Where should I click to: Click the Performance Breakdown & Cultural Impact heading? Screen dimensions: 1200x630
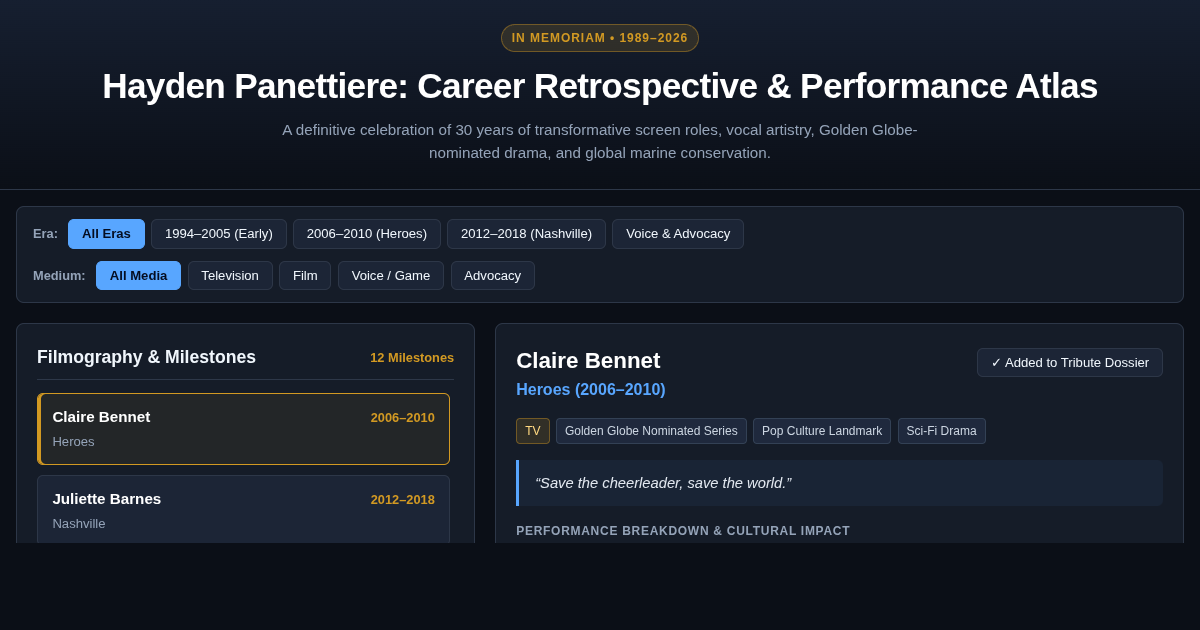pyautogui.click(x=683, y=531)
